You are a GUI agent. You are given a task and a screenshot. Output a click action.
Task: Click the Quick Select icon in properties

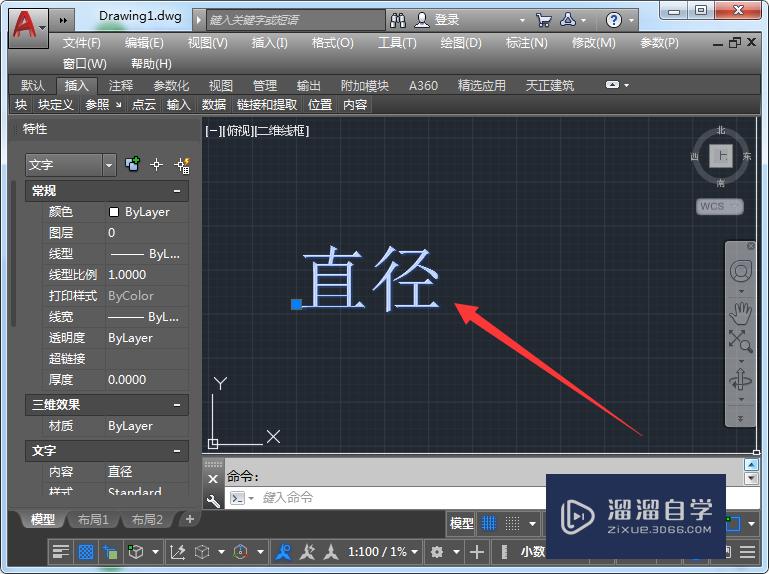point(182,165)
